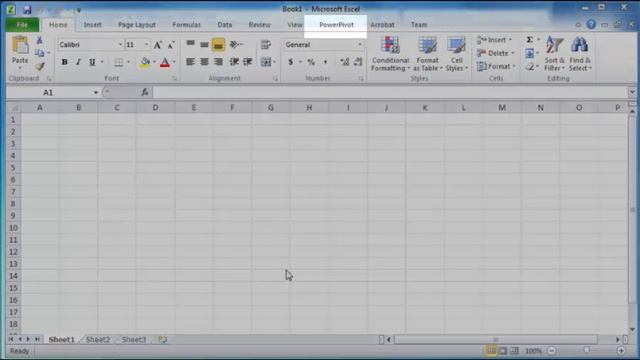
Task: Align text left
Action: click(190, 62)
